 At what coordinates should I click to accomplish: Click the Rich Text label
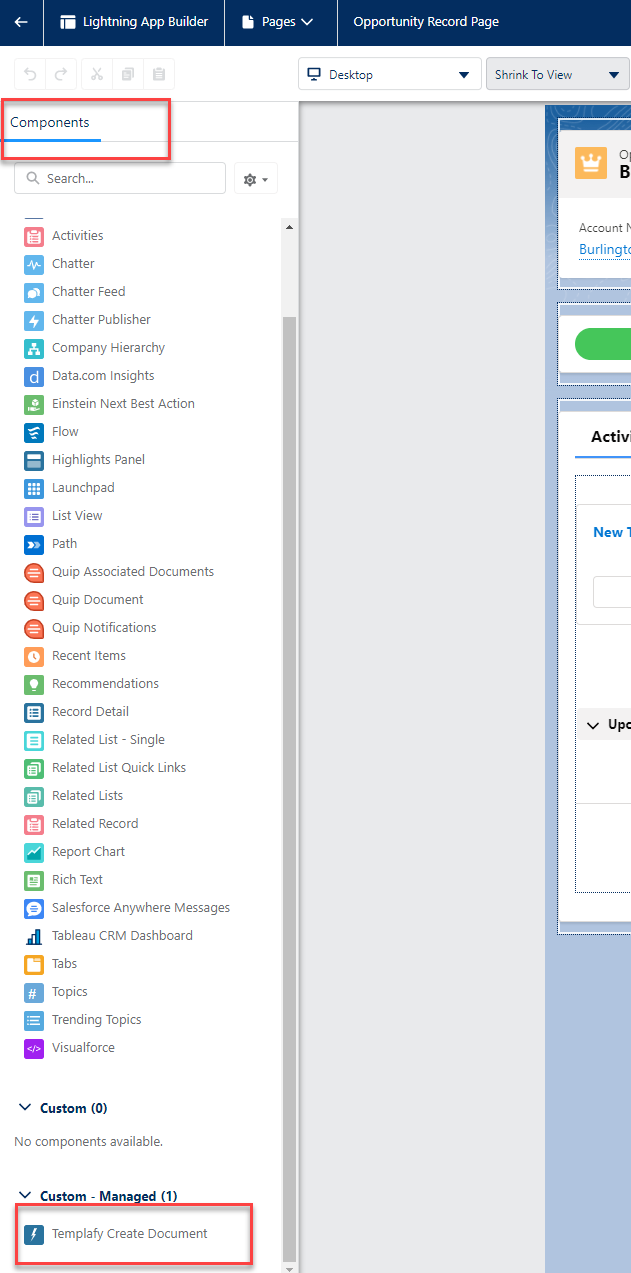coord(77,880)
